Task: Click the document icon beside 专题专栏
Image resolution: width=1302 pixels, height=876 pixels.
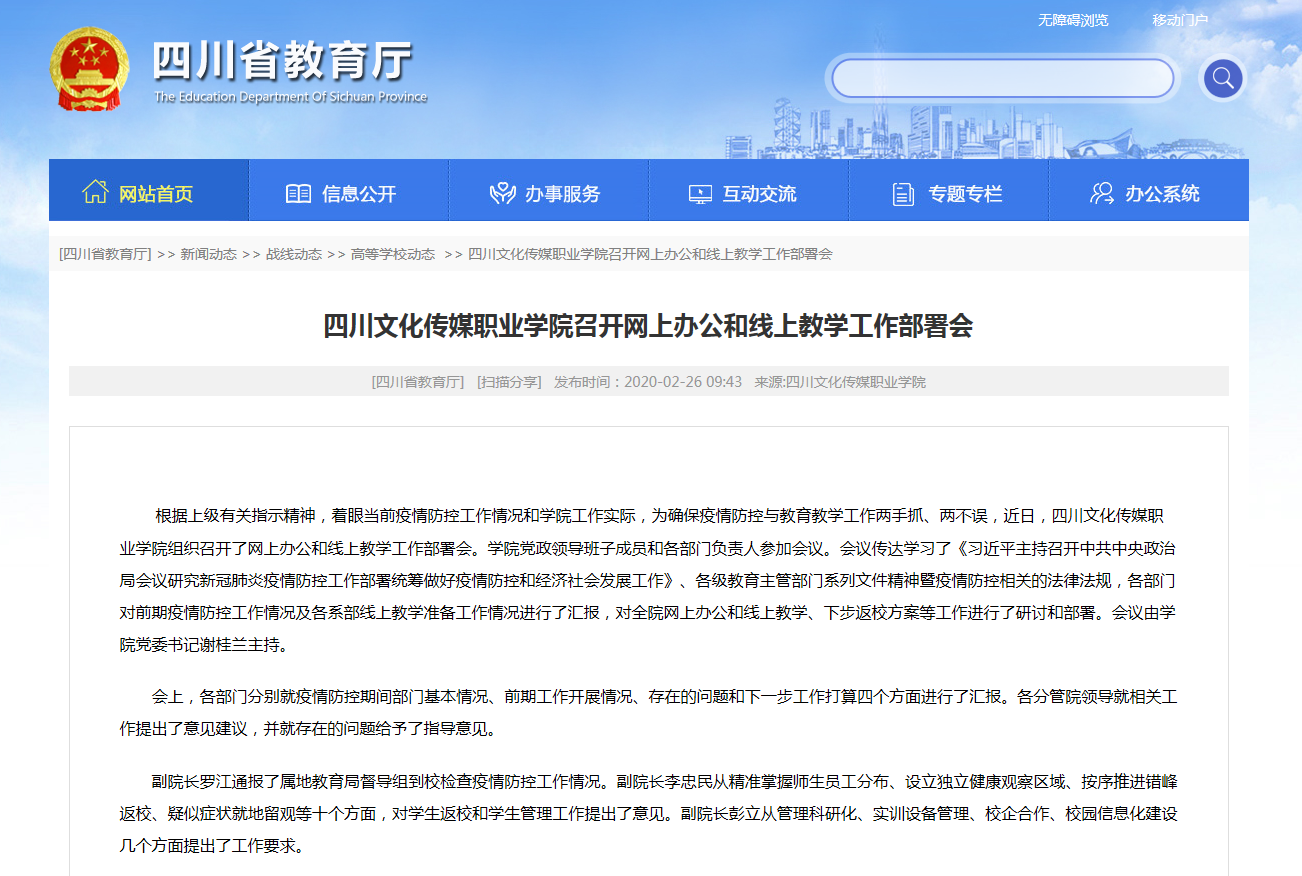Action: click(x=903, y=194)
